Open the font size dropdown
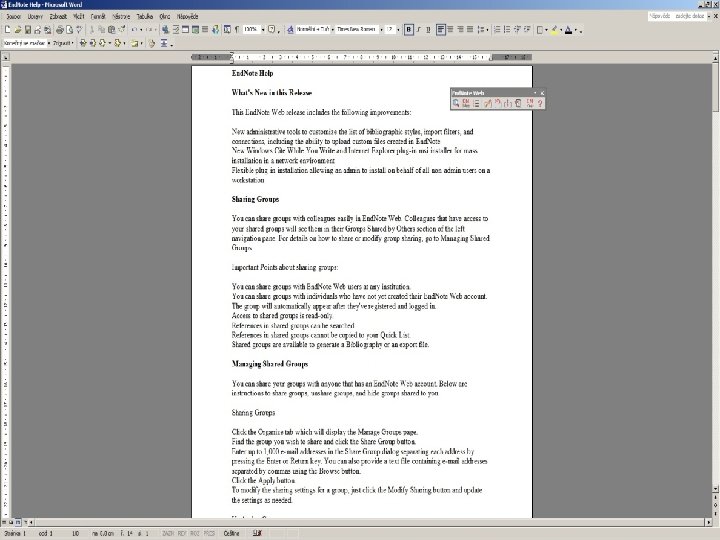 click(398, 30)
